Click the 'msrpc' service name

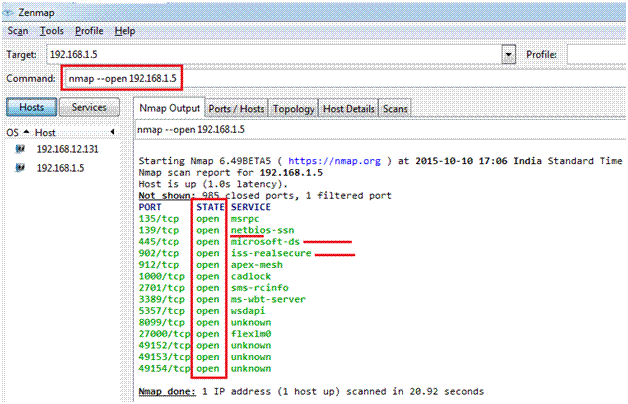[245, 219]
